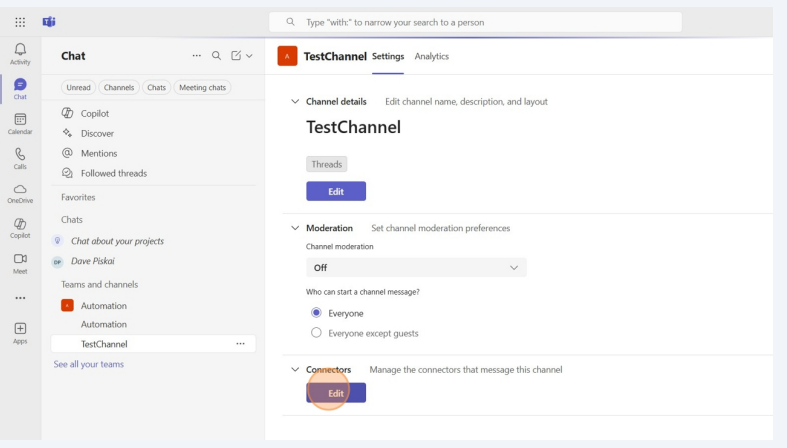Select the Settings tab
The width and height of the screenshot is (787, 448).
click(388, 56)
